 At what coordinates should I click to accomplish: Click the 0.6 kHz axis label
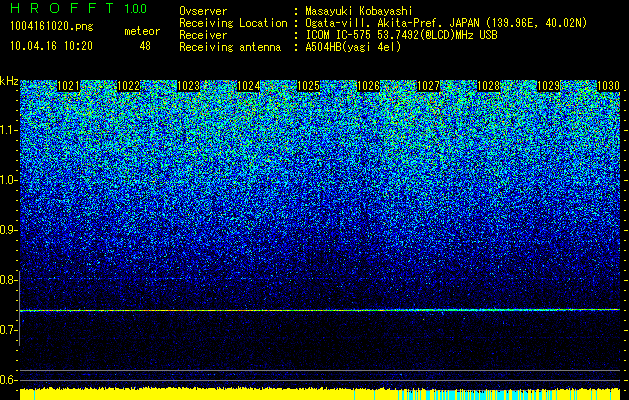(8, 380)
